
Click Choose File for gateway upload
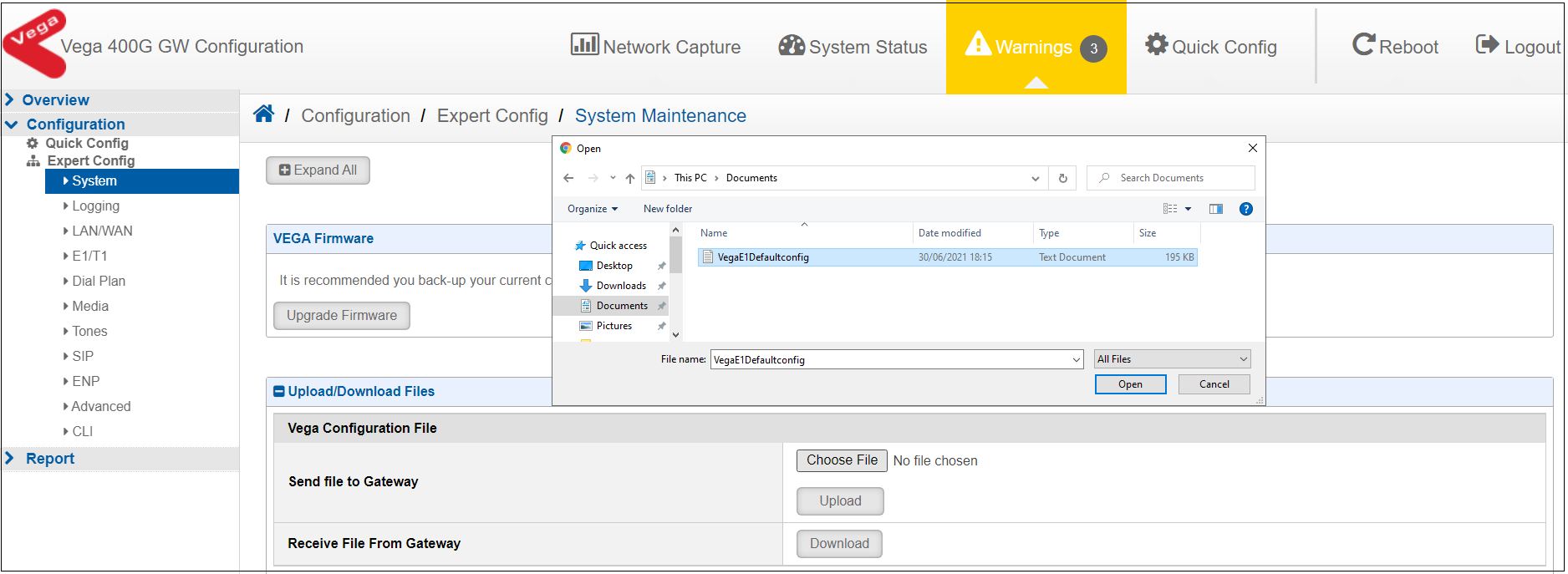click(842, 460)
